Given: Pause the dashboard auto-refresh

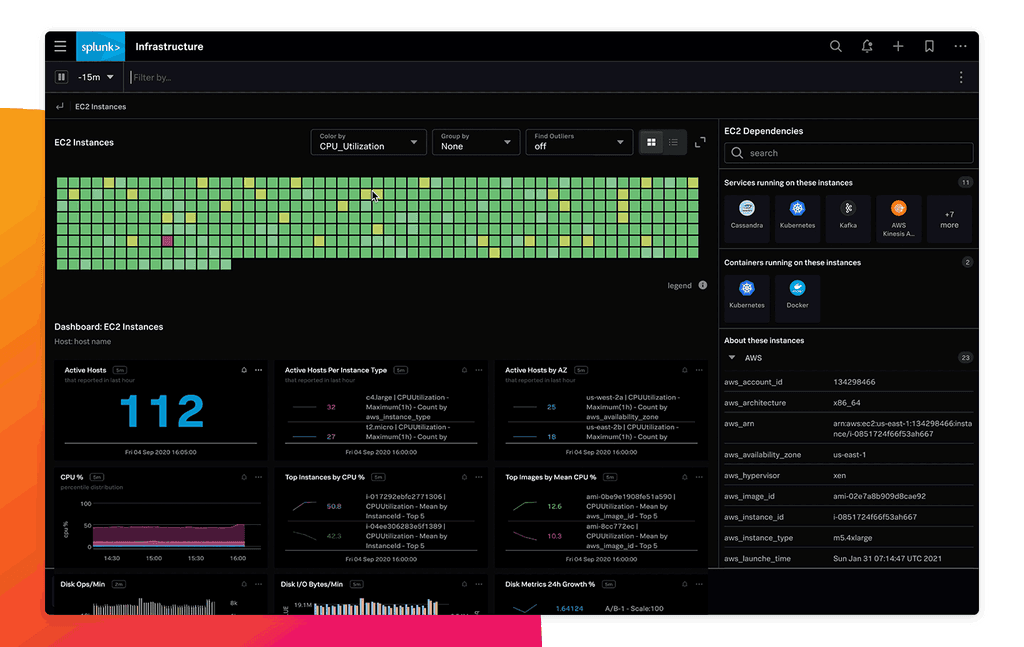Looking at the screenshot, I should pos(61,77).
